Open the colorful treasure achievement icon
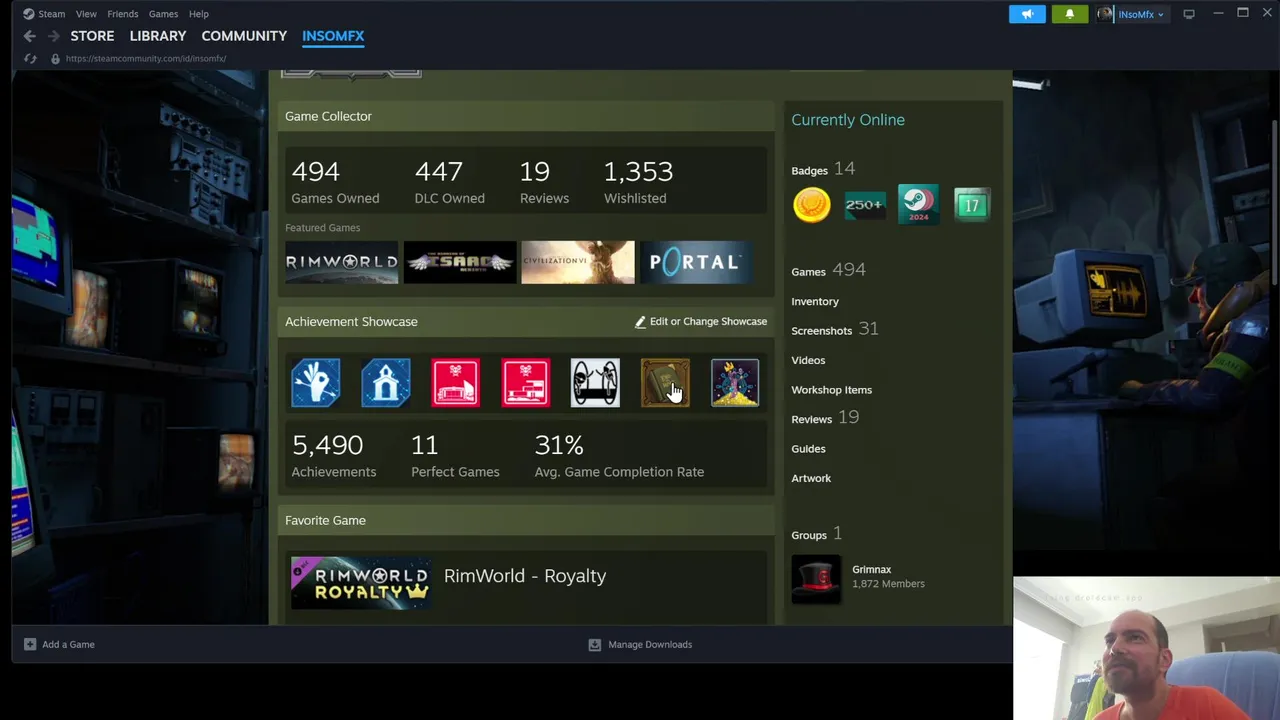The height and width of the screenshot is (720, 1280). click(735, 383)
